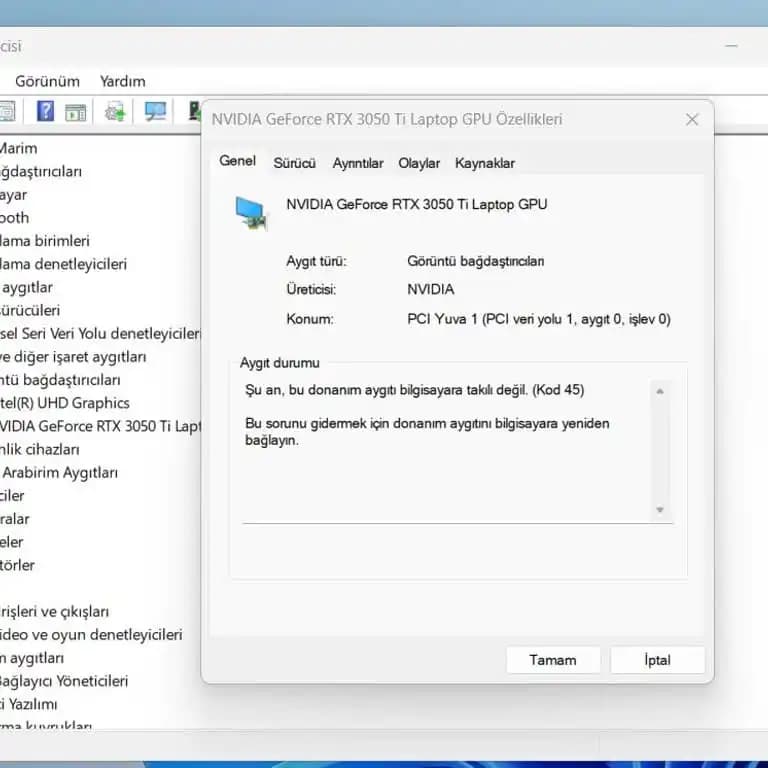Toggle the action pane toolbar icon
The width and height of the screenshot is (768, 768).
click(x=76, y=111)
